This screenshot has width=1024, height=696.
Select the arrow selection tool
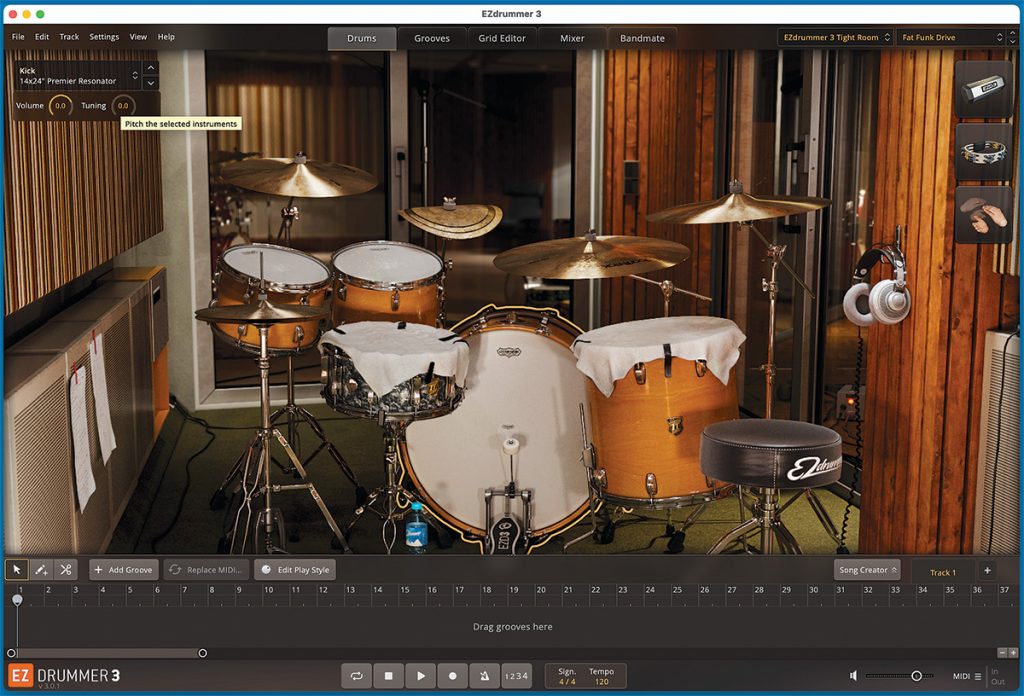[x=17, y=569]
